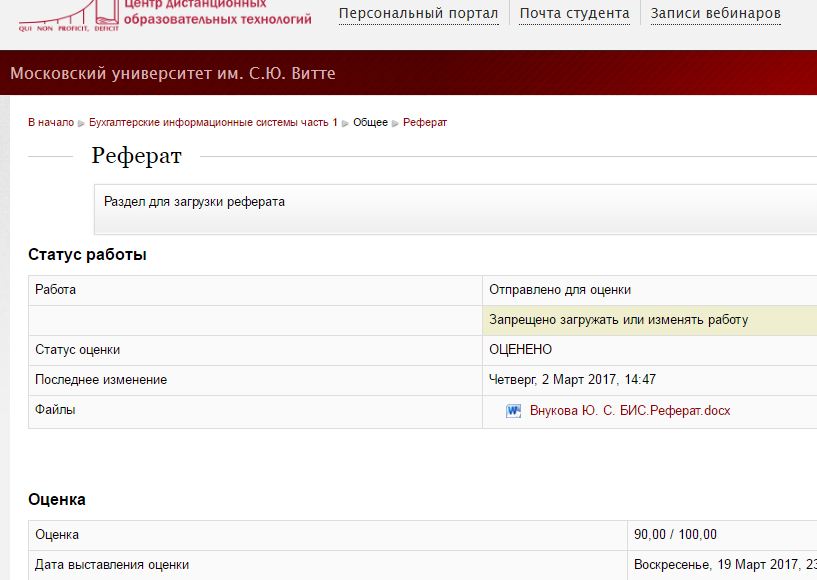This screenshot has width=817, height=580.
Task: Click the Оценка section heading
Action: click(57, 499)
